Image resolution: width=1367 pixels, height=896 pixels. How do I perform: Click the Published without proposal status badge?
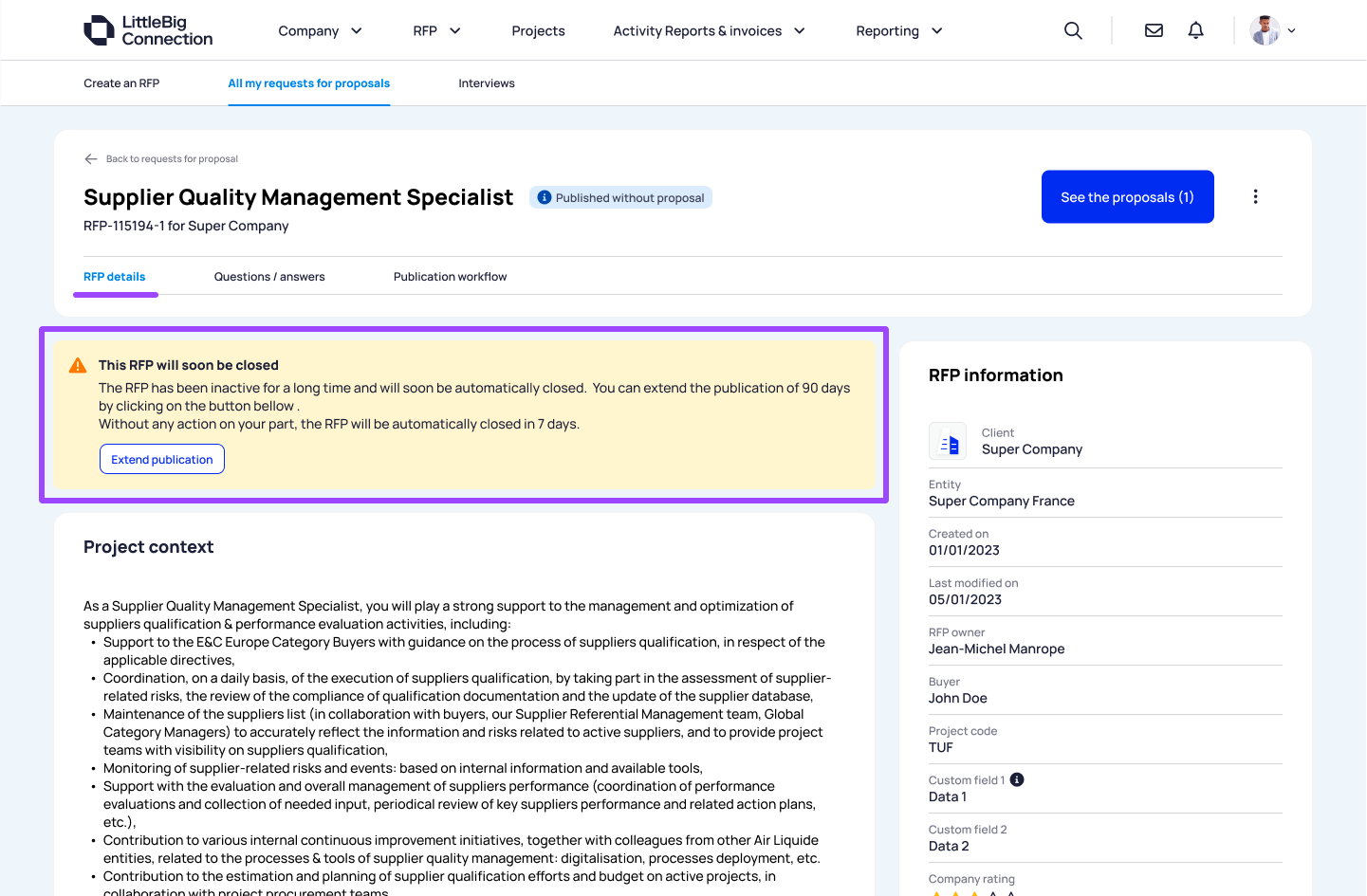click(x=620, y=197)
